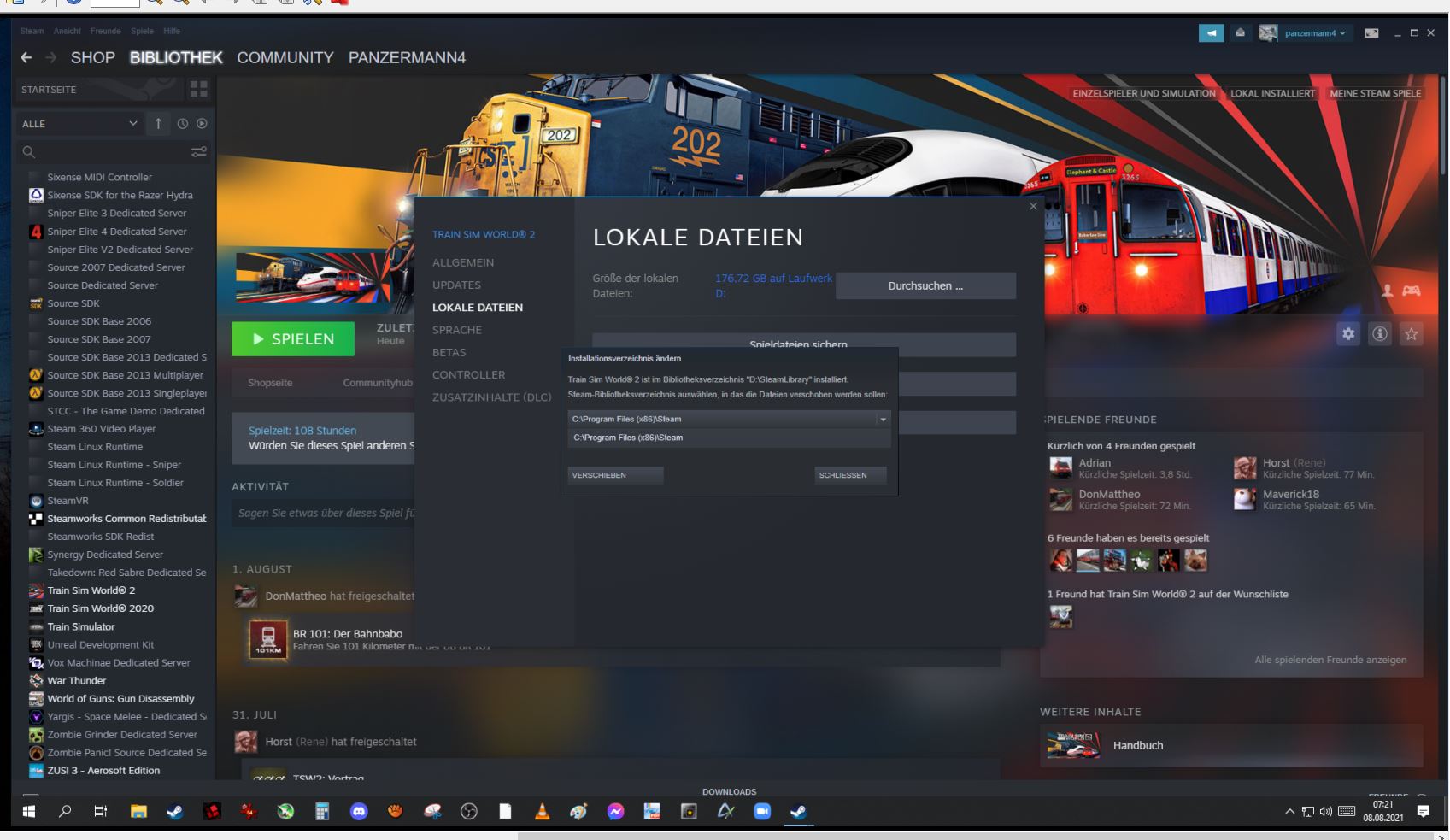
Task: Add Train Sim World 2 to favorites star
Action: pyautogui.click(x=1412, y=334)
